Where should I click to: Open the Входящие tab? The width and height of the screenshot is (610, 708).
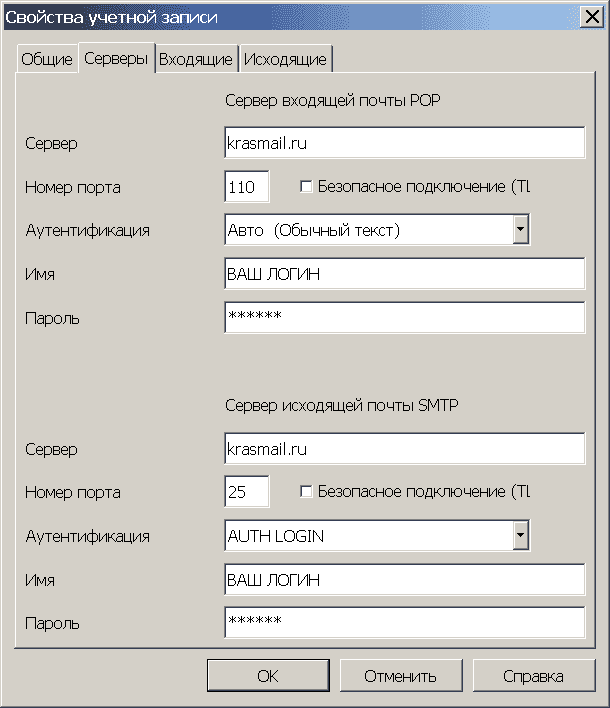196,59
